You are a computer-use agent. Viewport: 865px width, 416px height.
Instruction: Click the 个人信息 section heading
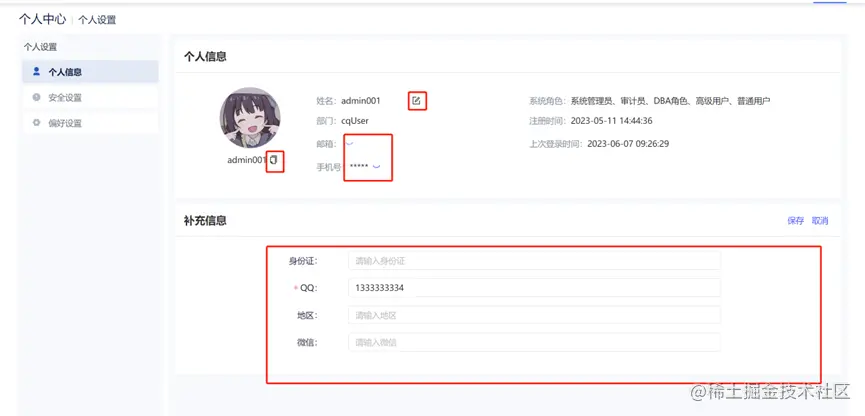point(205,57)
